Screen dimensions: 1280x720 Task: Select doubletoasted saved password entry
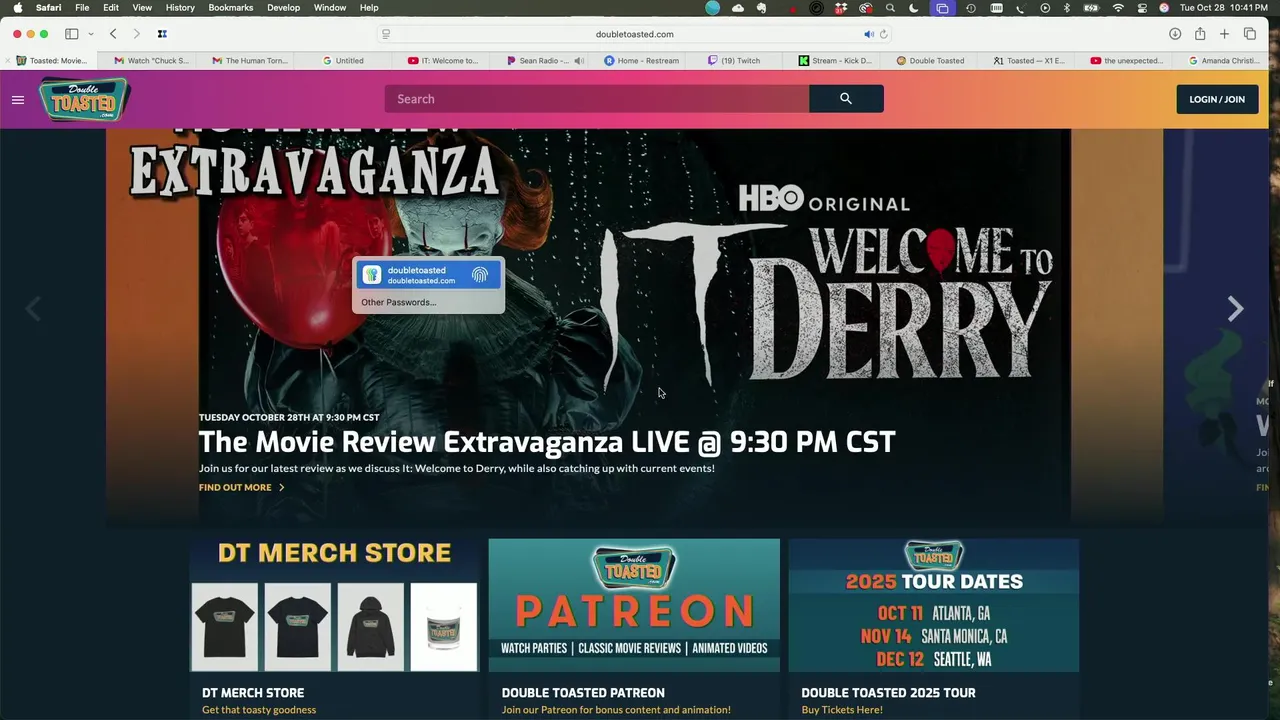point(428,275)
